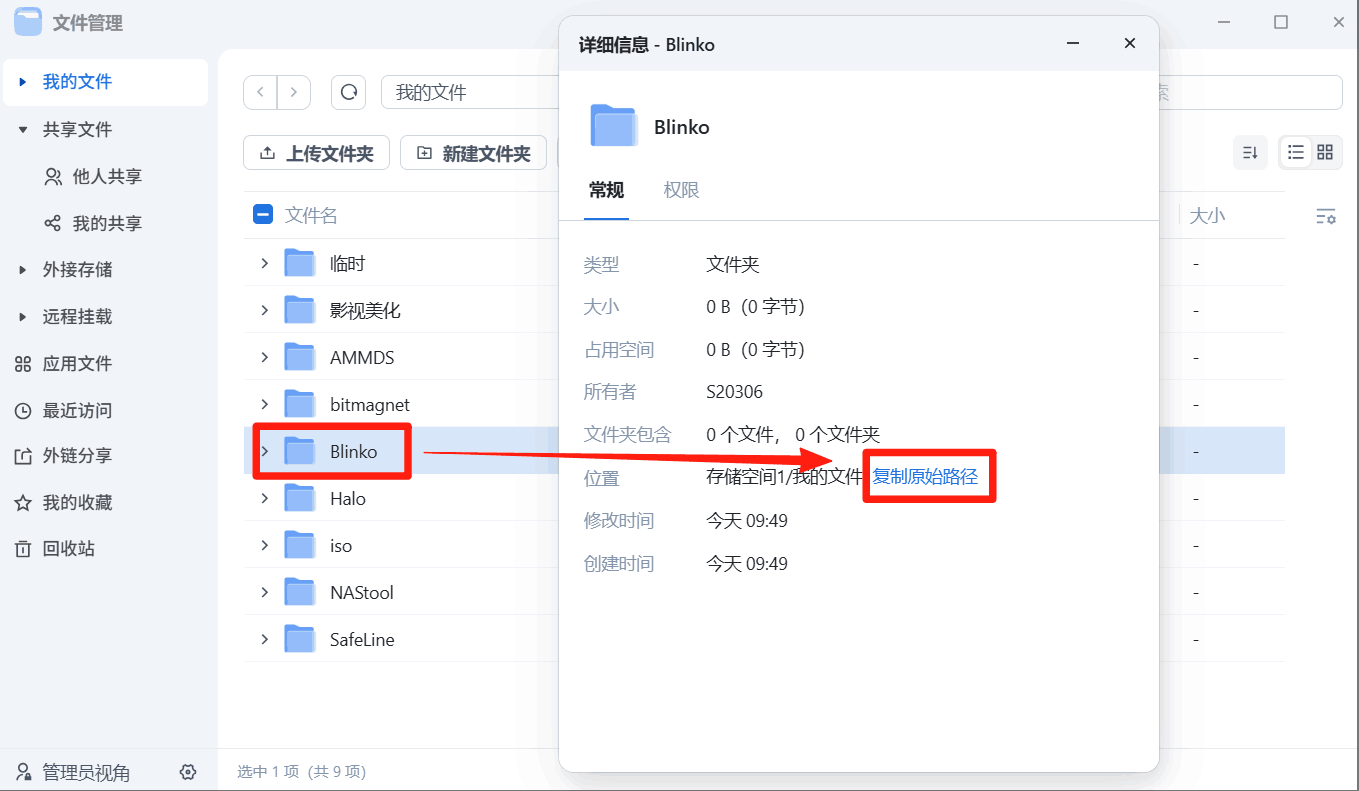This screenshot has height=791, width=1359.
Task: Open the sort order options icon
Action: [x=1250, y=152]
